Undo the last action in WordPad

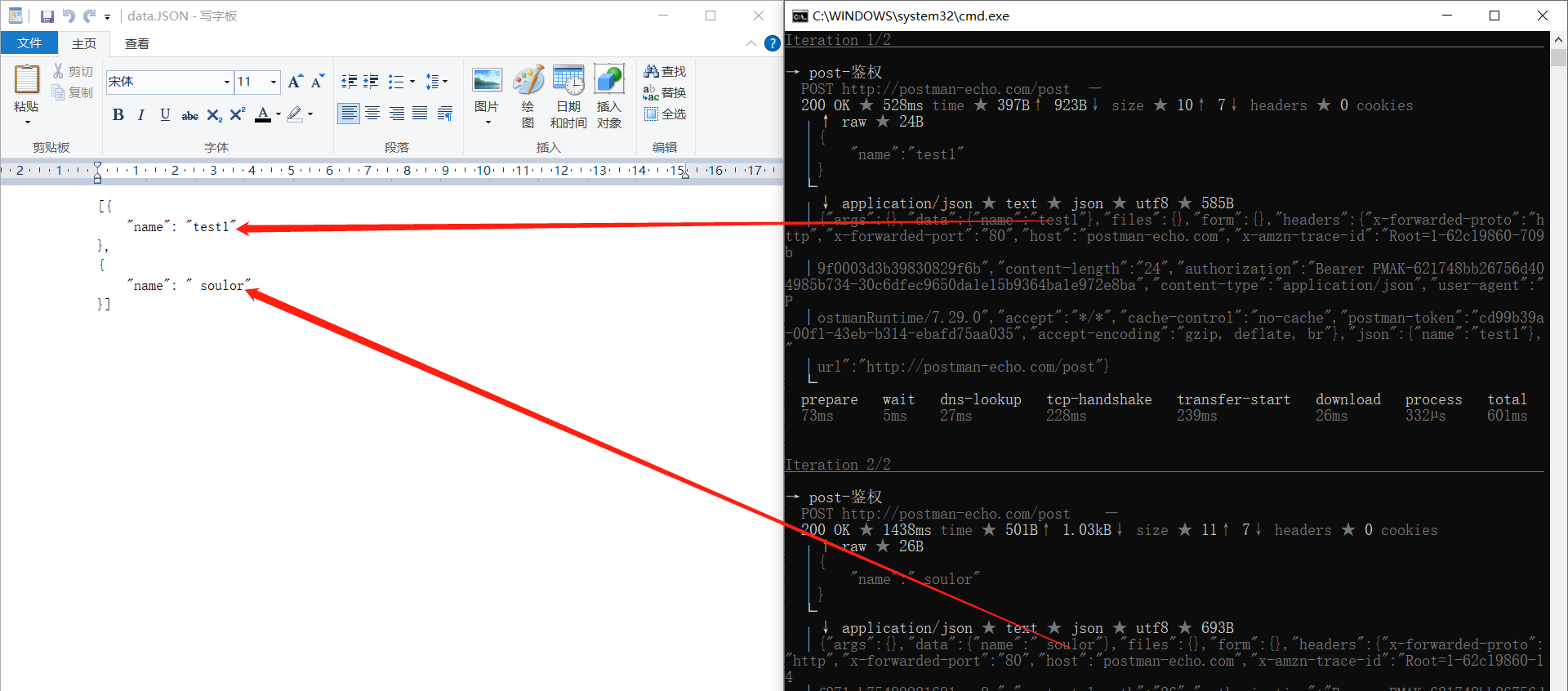pos(69,16)
